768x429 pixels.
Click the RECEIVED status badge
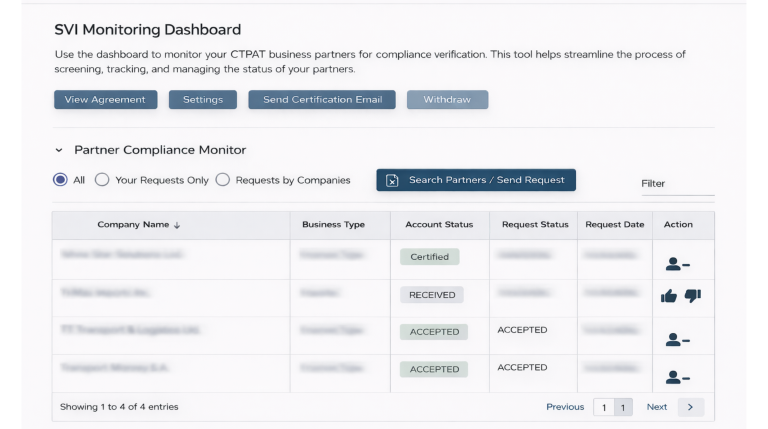pyautogui.click(x=432, y=295)
